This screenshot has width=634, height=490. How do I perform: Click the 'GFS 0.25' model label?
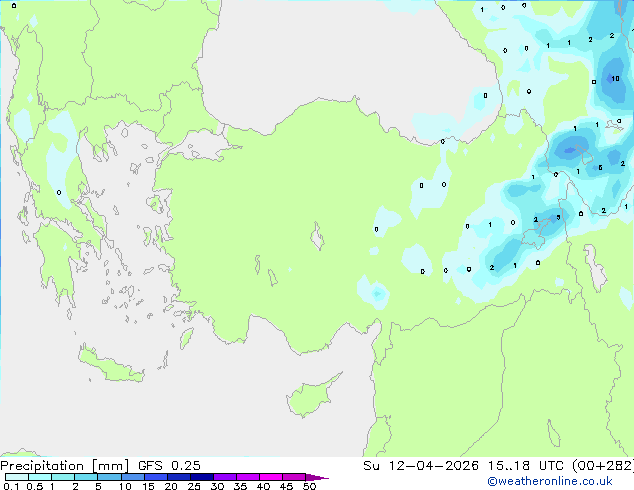(x=169, y=466)
